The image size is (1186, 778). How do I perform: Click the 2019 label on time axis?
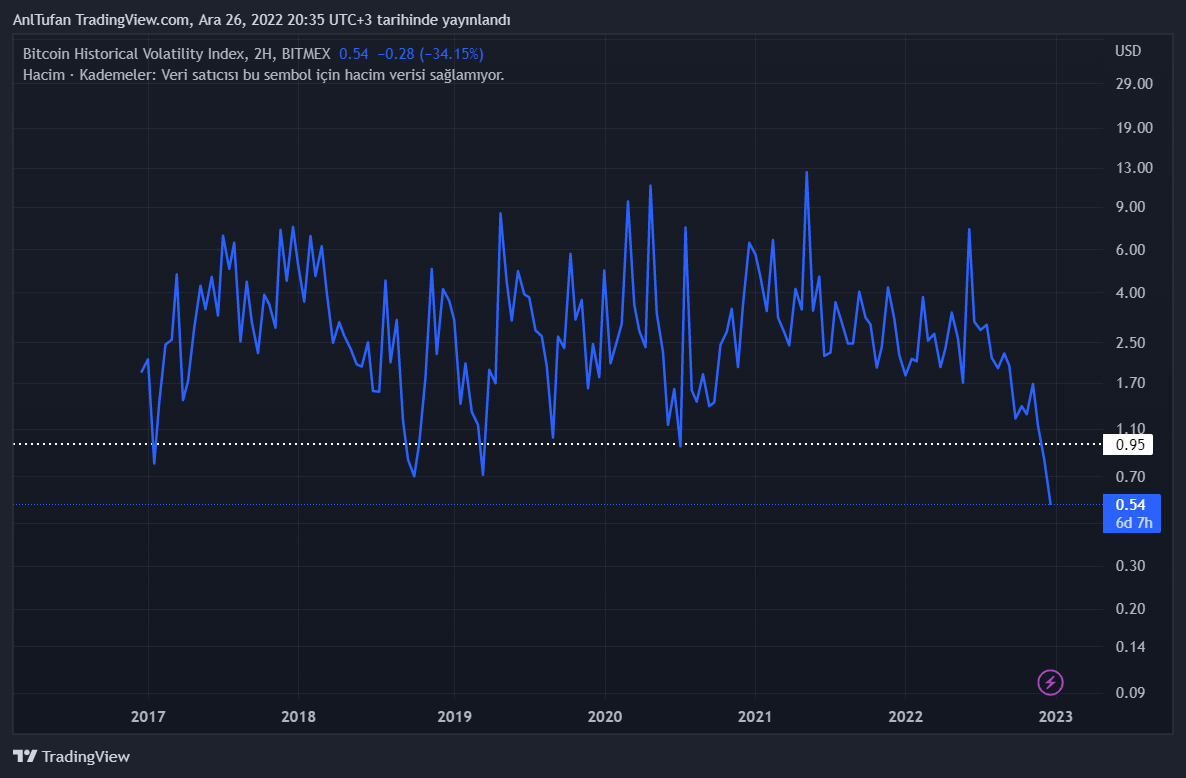[x=454, y=716]
